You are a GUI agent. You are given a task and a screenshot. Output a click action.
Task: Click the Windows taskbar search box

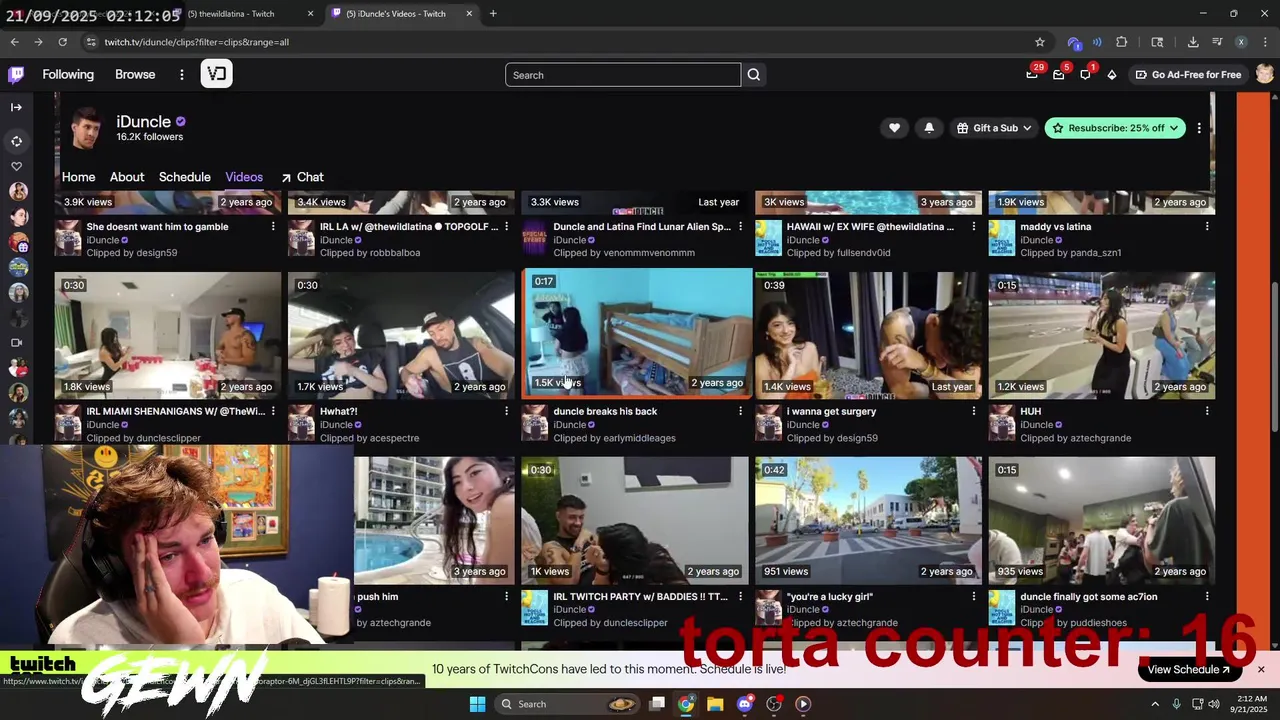(x=567, y=704)
